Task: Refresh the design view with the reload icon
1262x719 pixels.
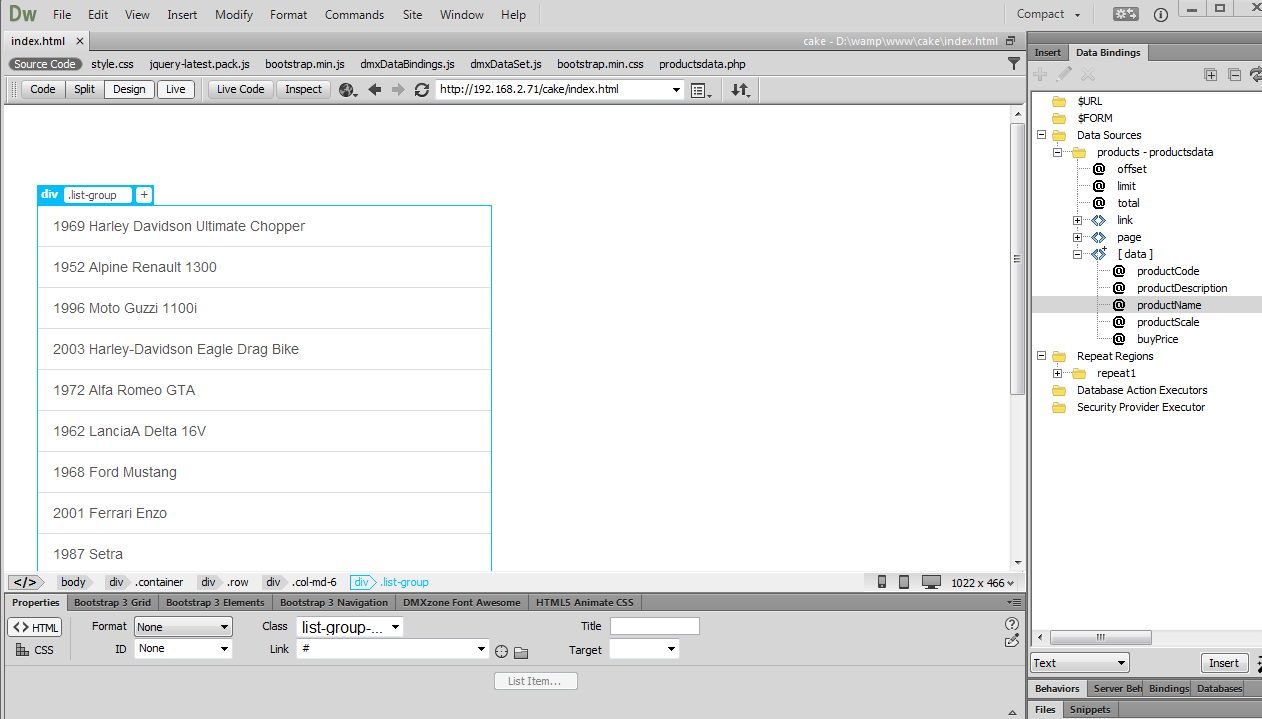Action: coord(422,89)
